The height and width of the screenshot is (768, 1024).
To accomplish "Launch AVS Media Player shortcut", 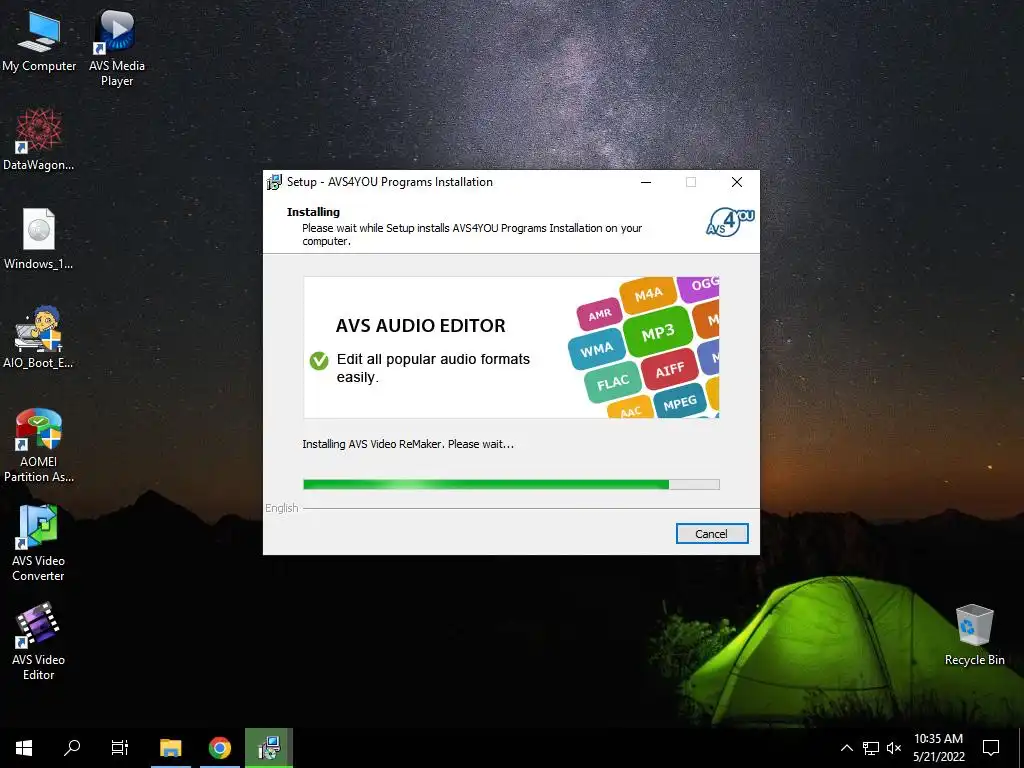I will (x=116, y=48).
